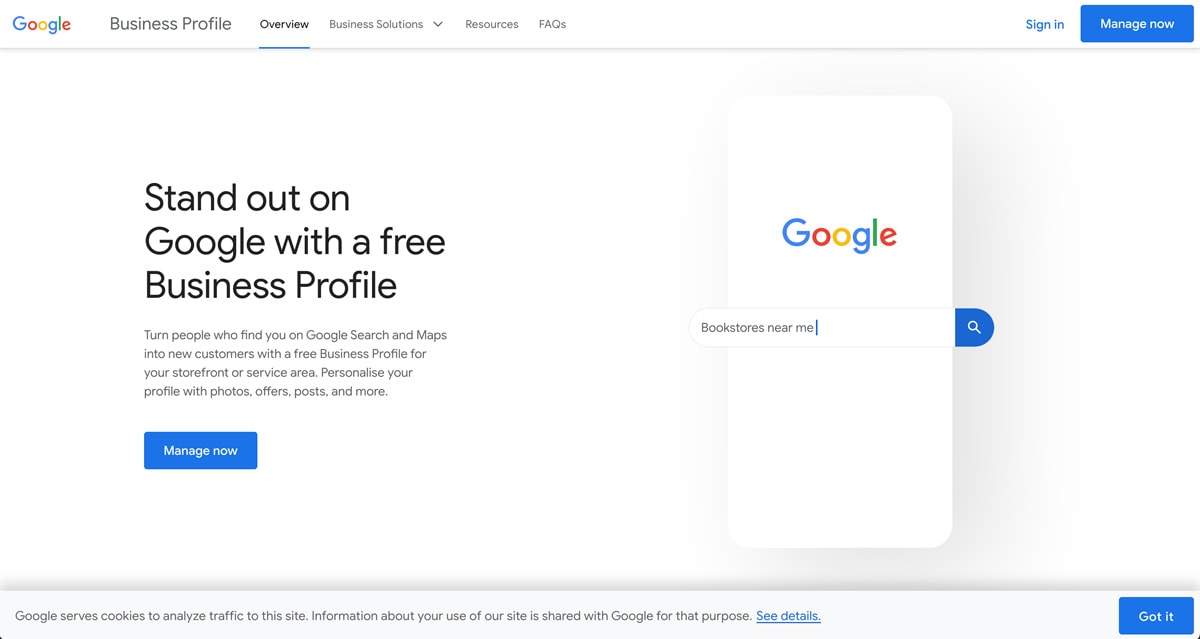The height and width of the screenshot is (639, 1200).
Task: Click the Google logo shown on the simulated search screen
Action: pyautogui.click(x=839, y=234)
